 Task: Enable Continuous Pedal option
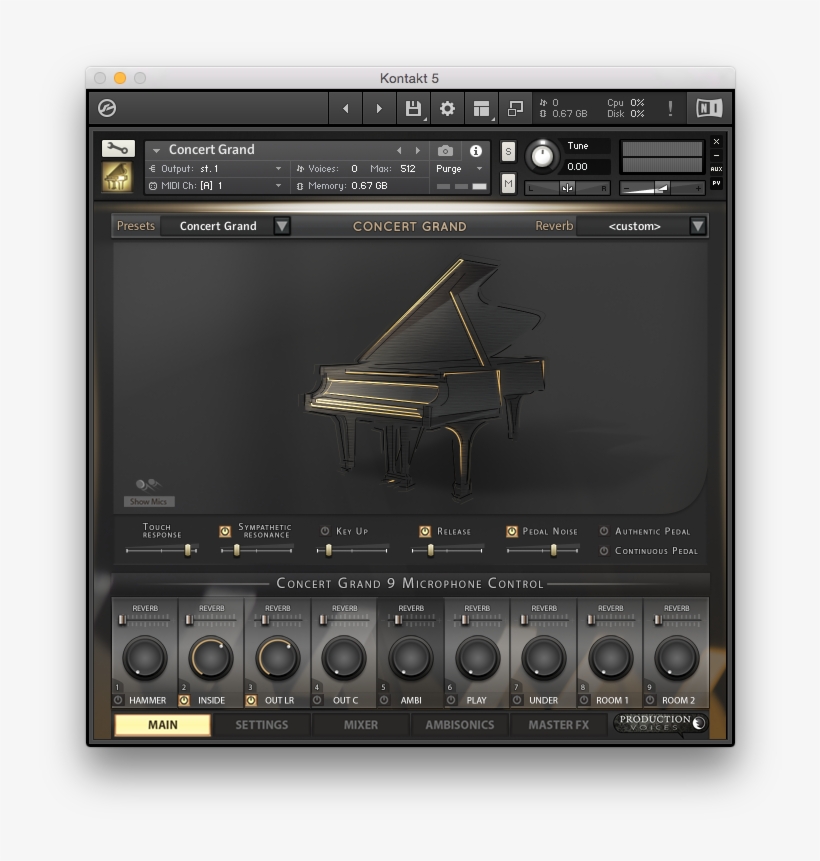[x=604, y=550]
